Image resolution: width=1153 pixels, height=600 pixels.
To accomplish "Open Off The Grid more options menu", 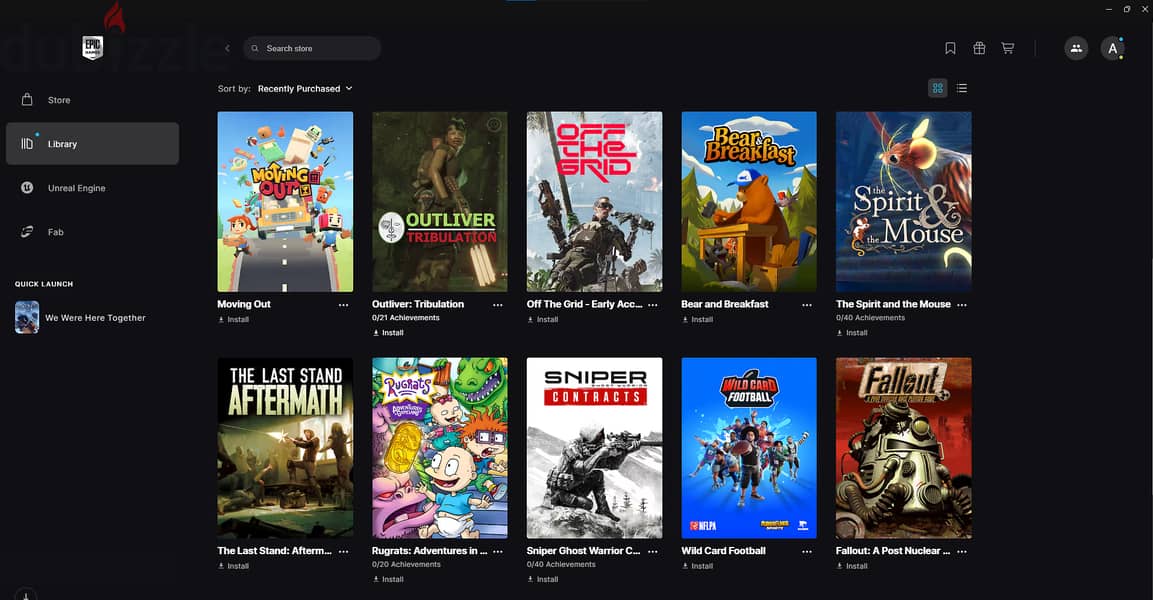I will 653,304.
